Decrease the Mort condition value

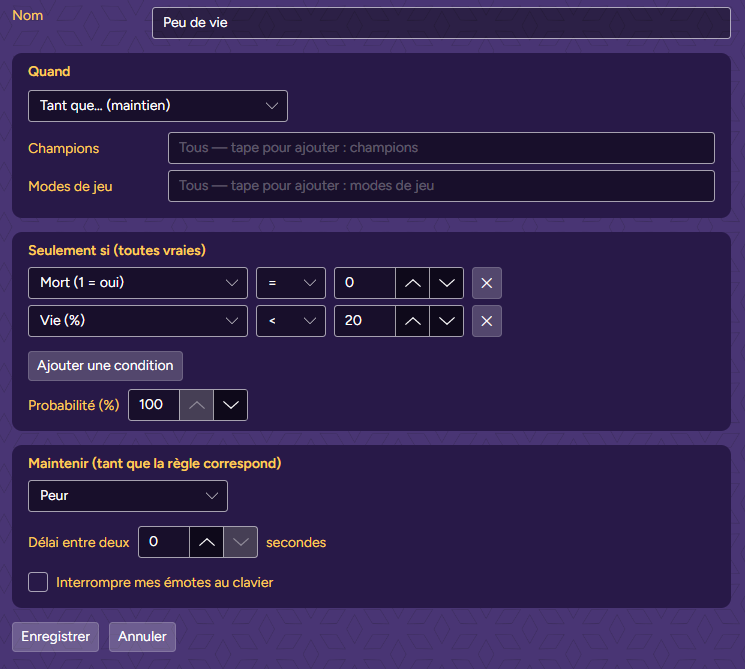click(x=447, y=283)
